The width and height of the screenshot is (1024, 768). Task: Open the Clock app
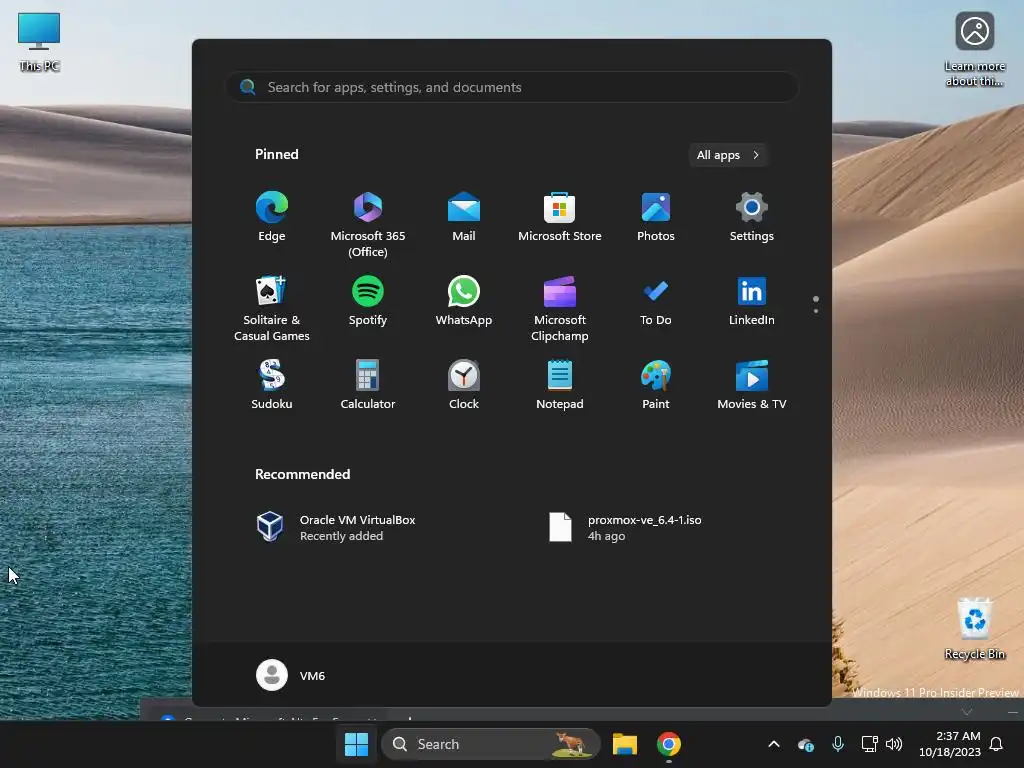tap(464, 385)
